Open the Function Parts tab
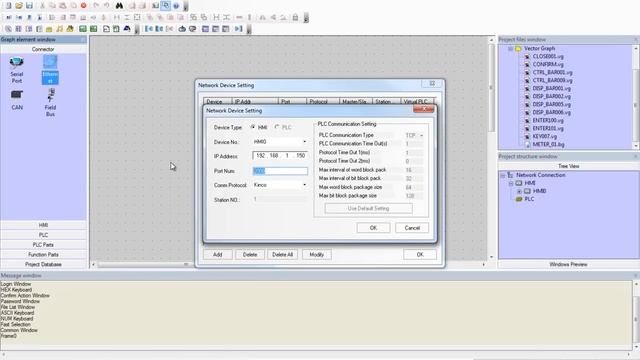The image size is (640, 360). coord(43,255)
